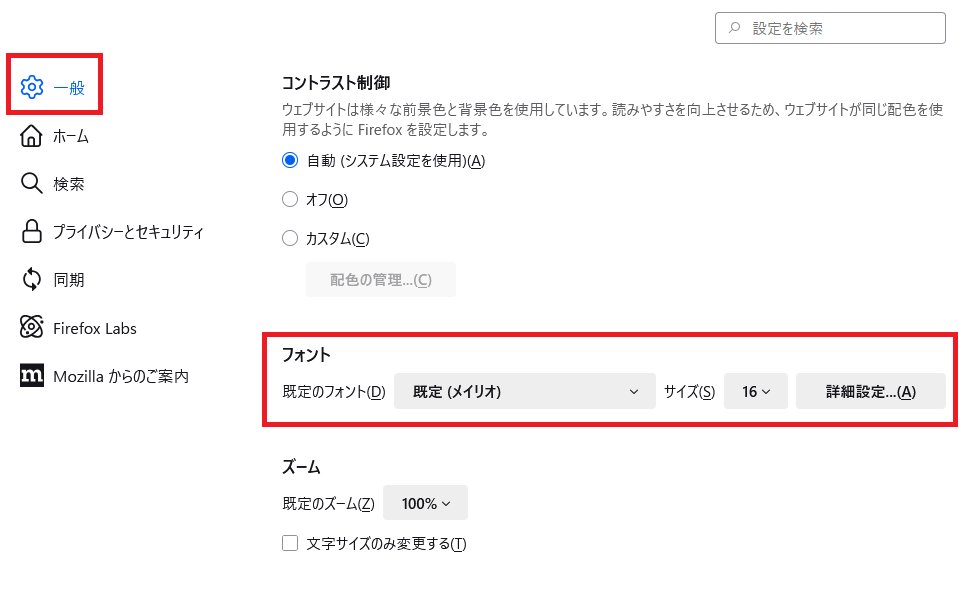Click the lock icon for プライバシーとセキュリティ
This screenshot has width=971, height=589.
31,231
